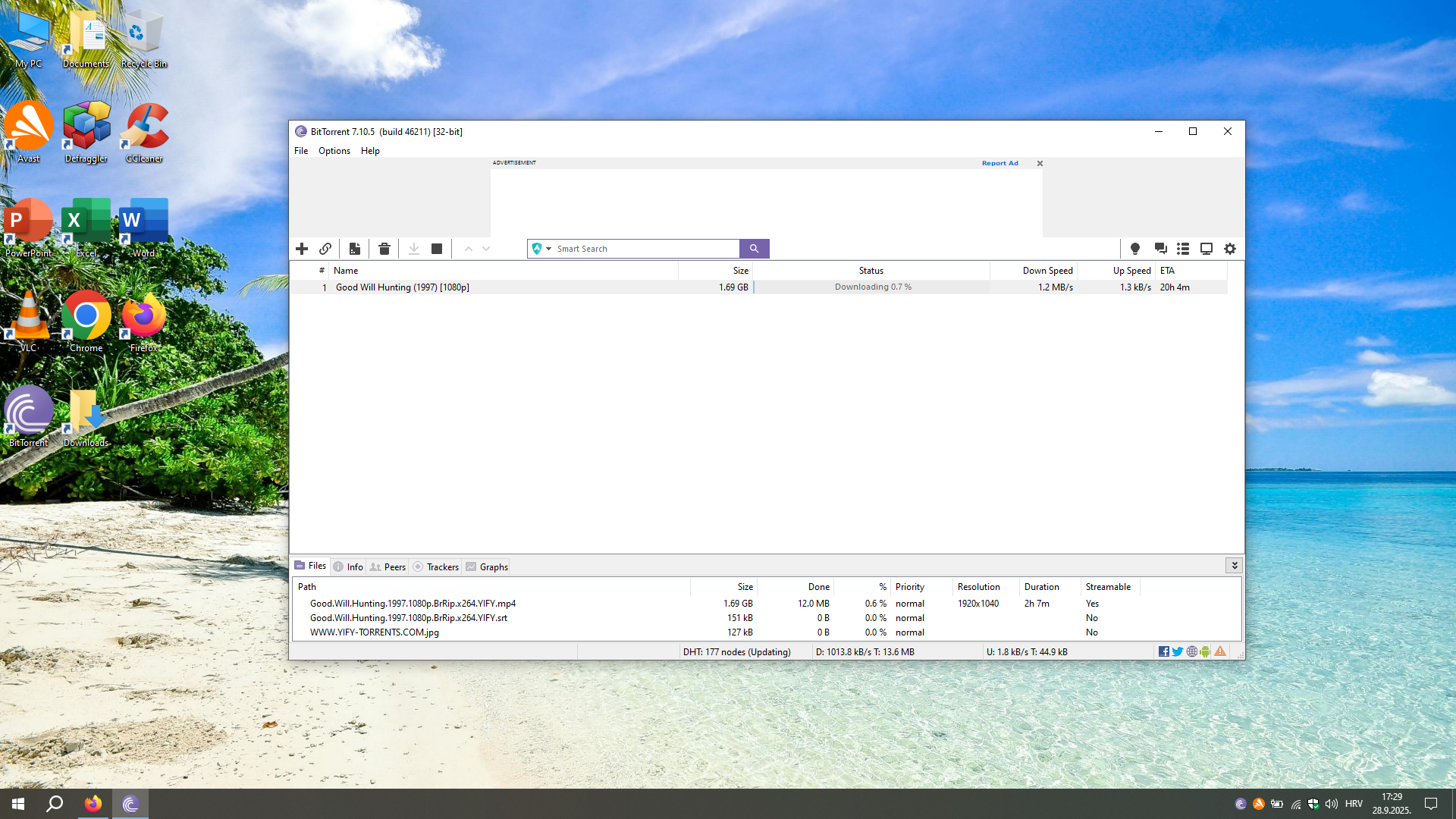Screen dimensions: 1456x819
Task: Open Windows taskbar search
Action: (55, 804)
